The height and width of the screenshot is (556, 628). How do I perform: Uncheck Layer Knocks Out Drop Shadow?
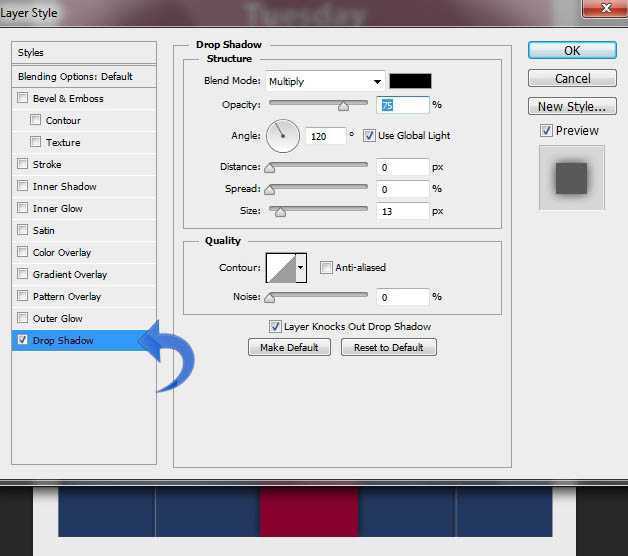pos(275,326)
